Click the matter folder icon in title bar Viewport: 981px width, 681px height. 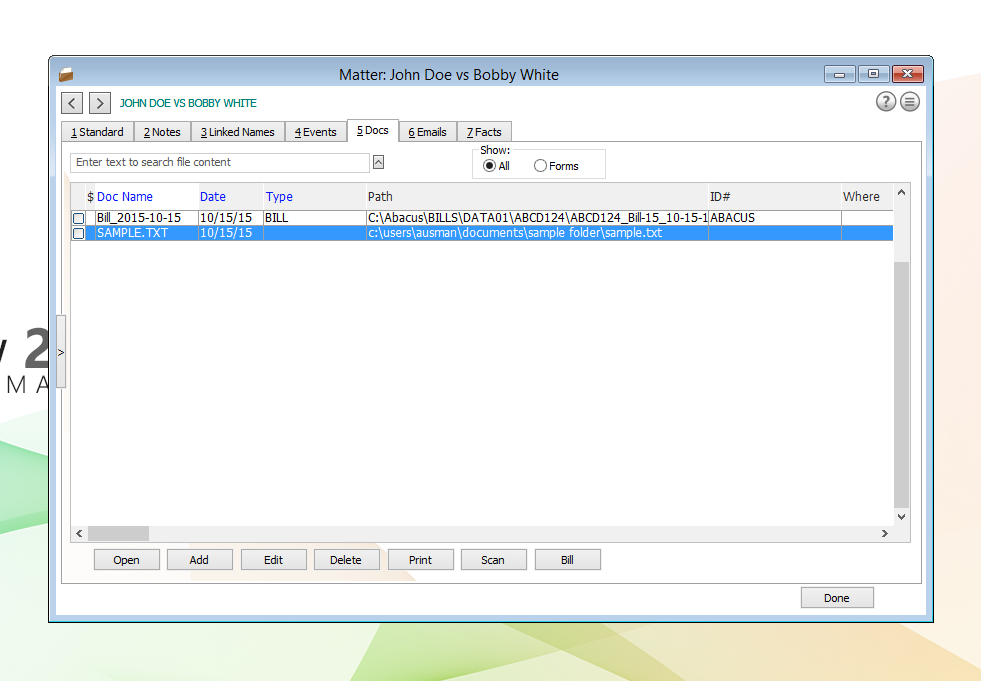(66, 75)
